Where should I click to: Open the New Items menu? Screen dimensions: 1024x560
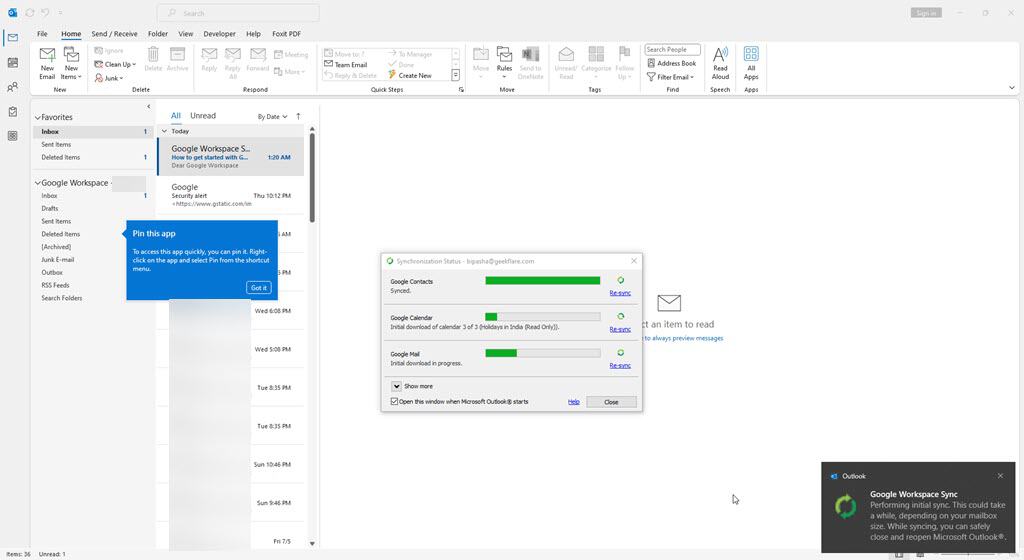(x=71, y=63)
